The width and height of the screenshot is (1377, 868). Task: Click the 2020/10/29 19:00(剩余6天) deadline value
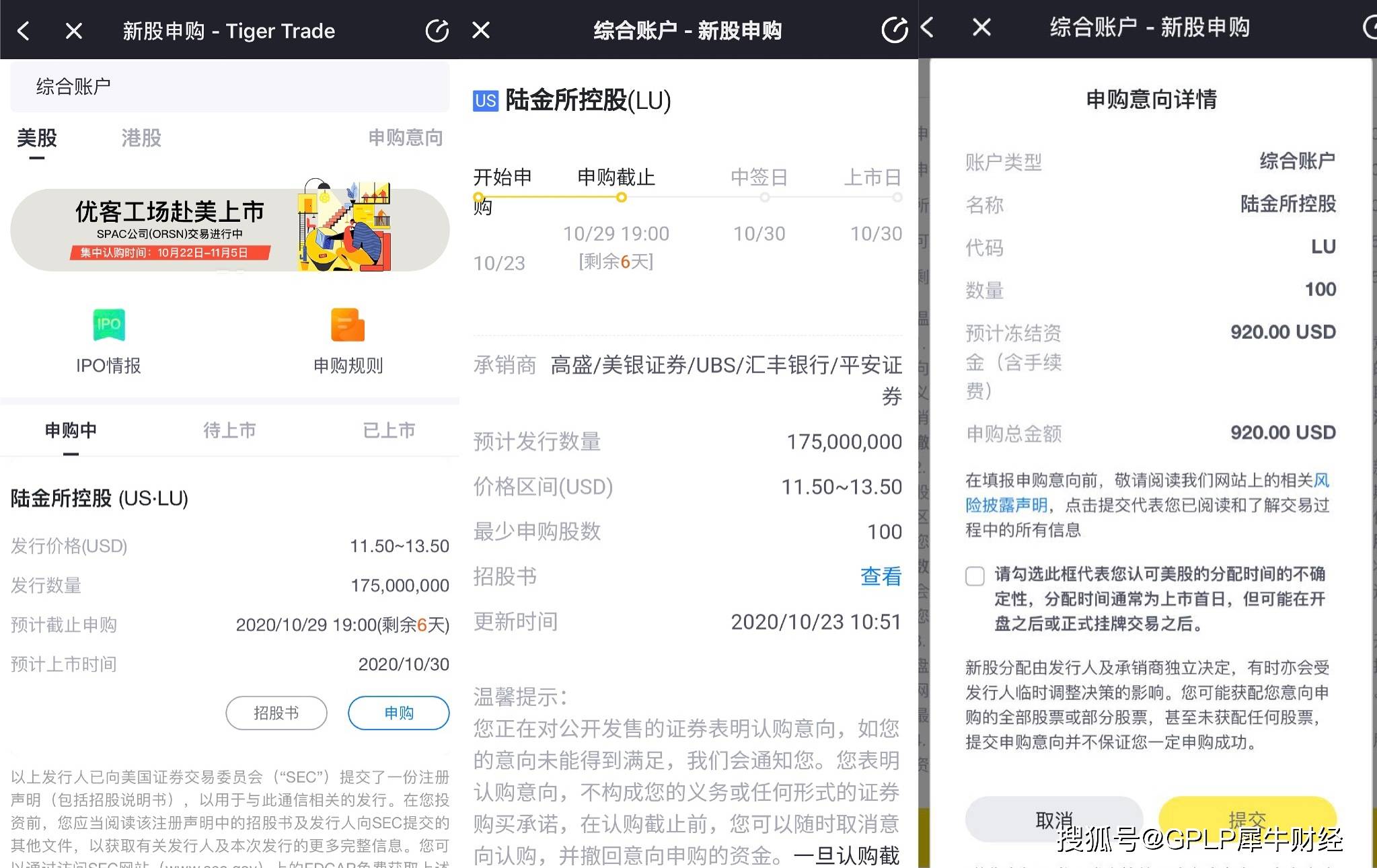click(342, 625)
